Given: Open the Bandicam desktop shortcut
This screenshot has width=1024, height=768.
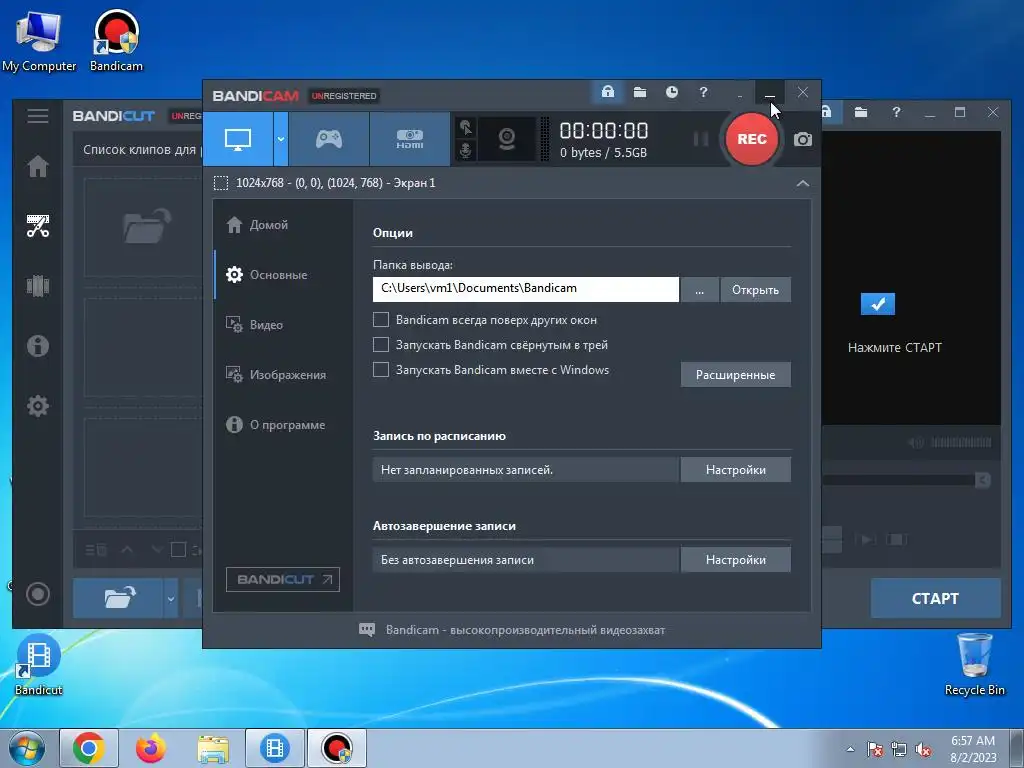Looking at the screenshot, I should pyautogui.click(x=116, y=41).
